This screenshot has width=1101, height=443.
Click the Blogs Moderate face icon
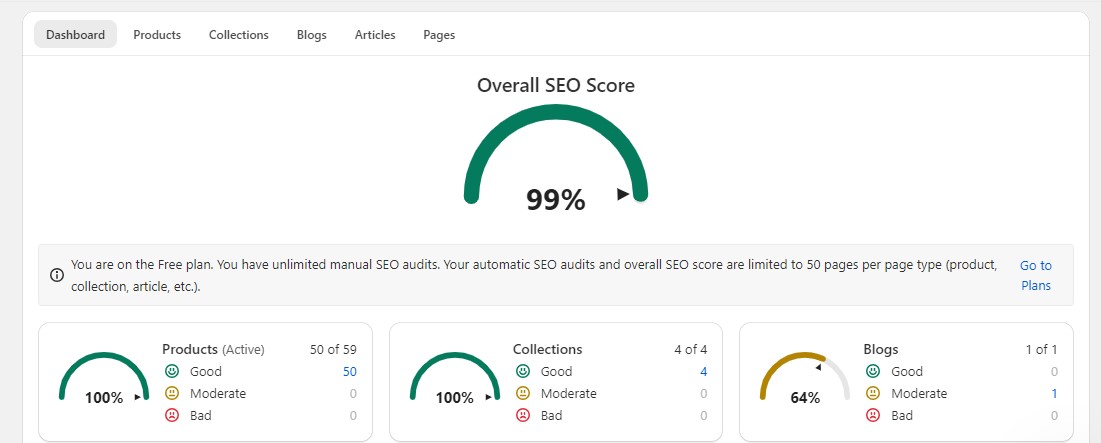pyautogui.click(x=873, y=393)
